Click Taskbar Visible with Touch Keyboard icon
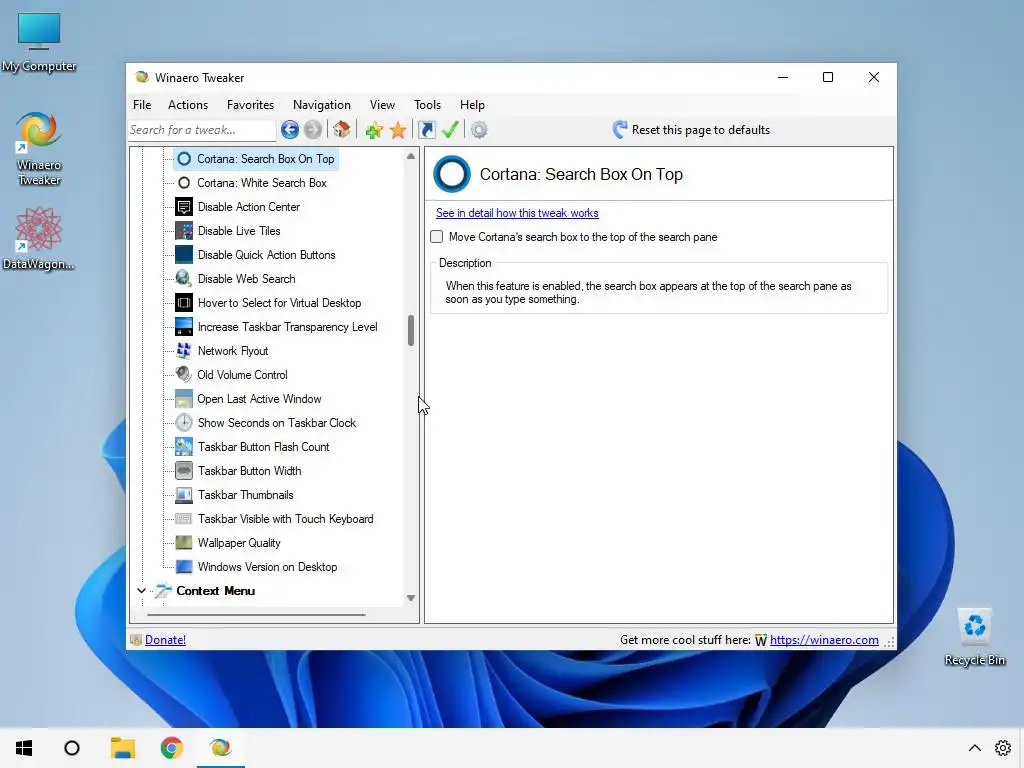The width and height of the screenshot is (1024, 768). click(184, 519)
